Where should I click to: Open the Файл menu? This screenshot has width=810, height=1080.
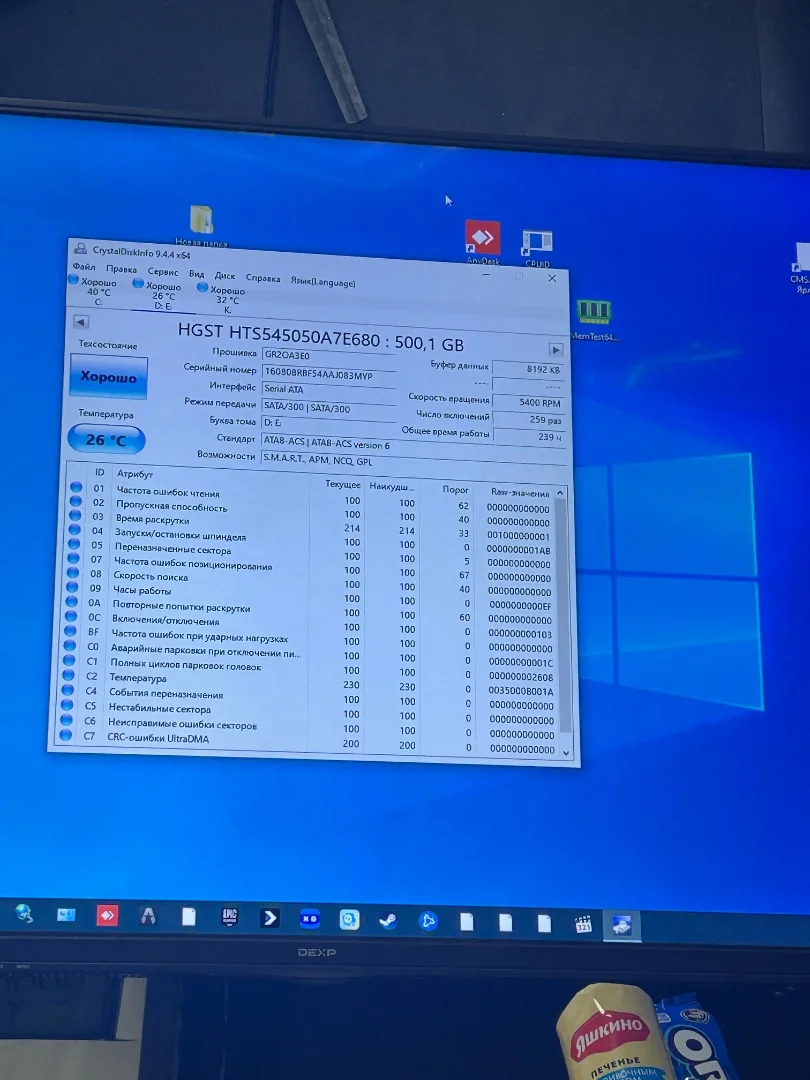(83, 267)
